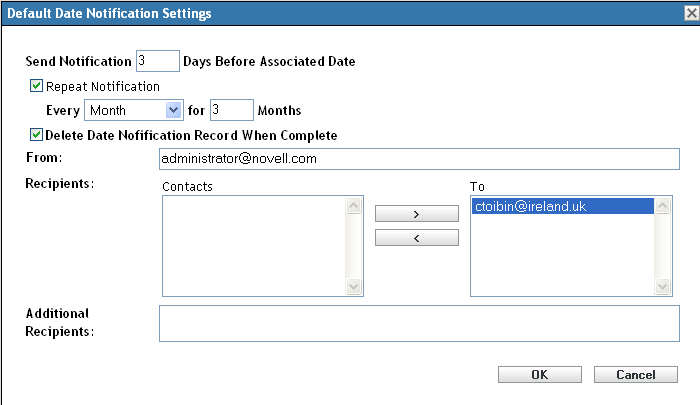Focus the repeat duration Months field
Image resolution: width=700 pixels, height=405 pixels.
click(232, 110)
